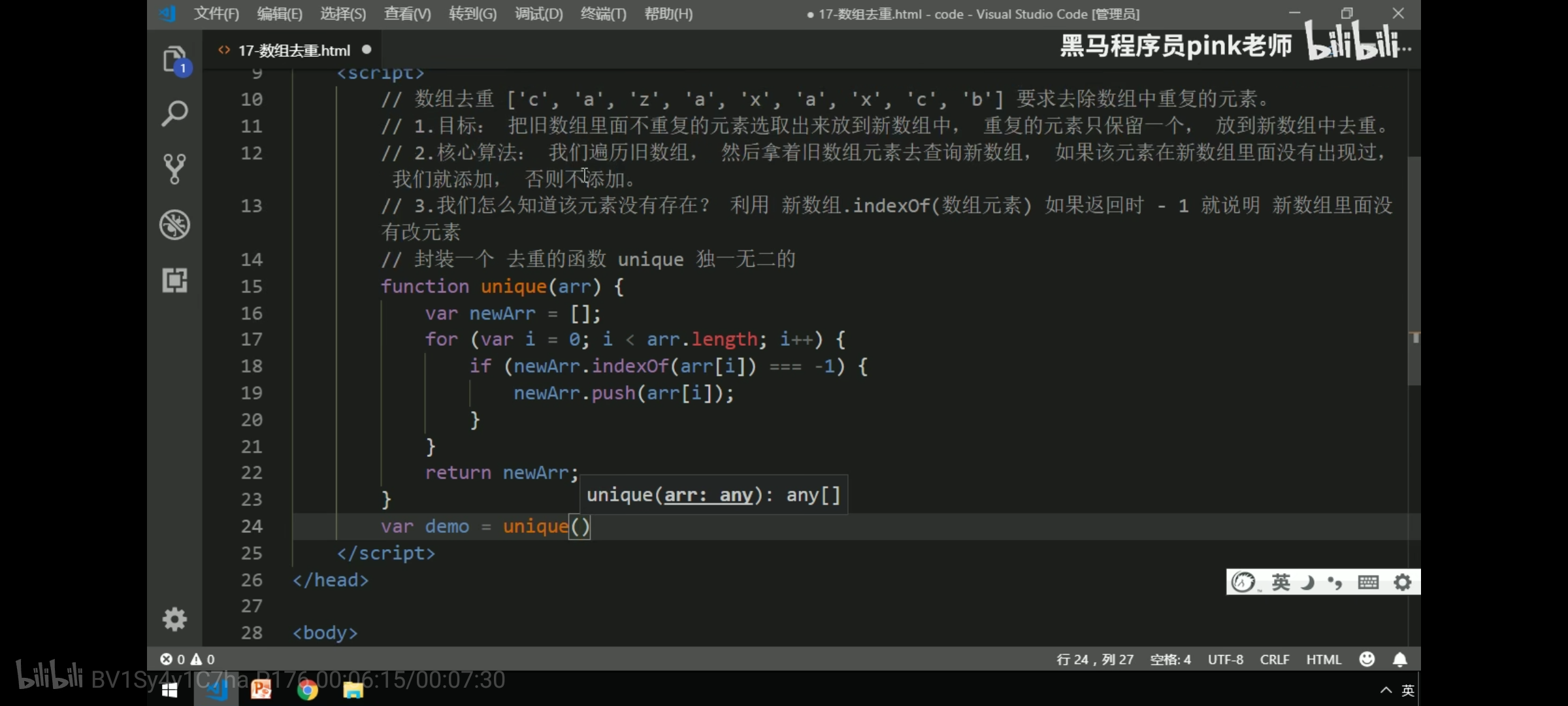Open the Search panel icon
The width and height of the screenshot is (1568, 706).
point(174,114)
